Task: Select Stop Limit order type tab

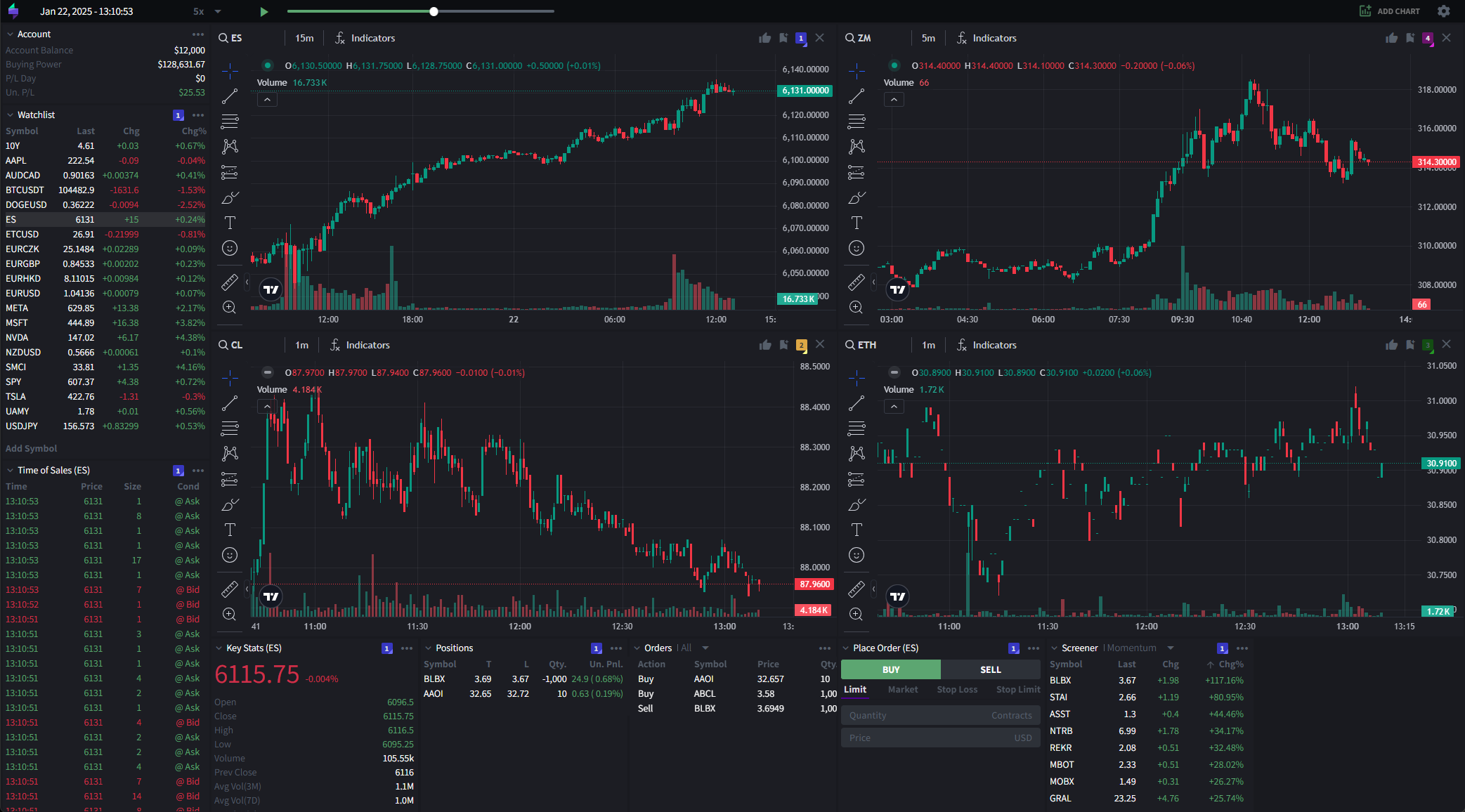Action: tap(1018, 690)
